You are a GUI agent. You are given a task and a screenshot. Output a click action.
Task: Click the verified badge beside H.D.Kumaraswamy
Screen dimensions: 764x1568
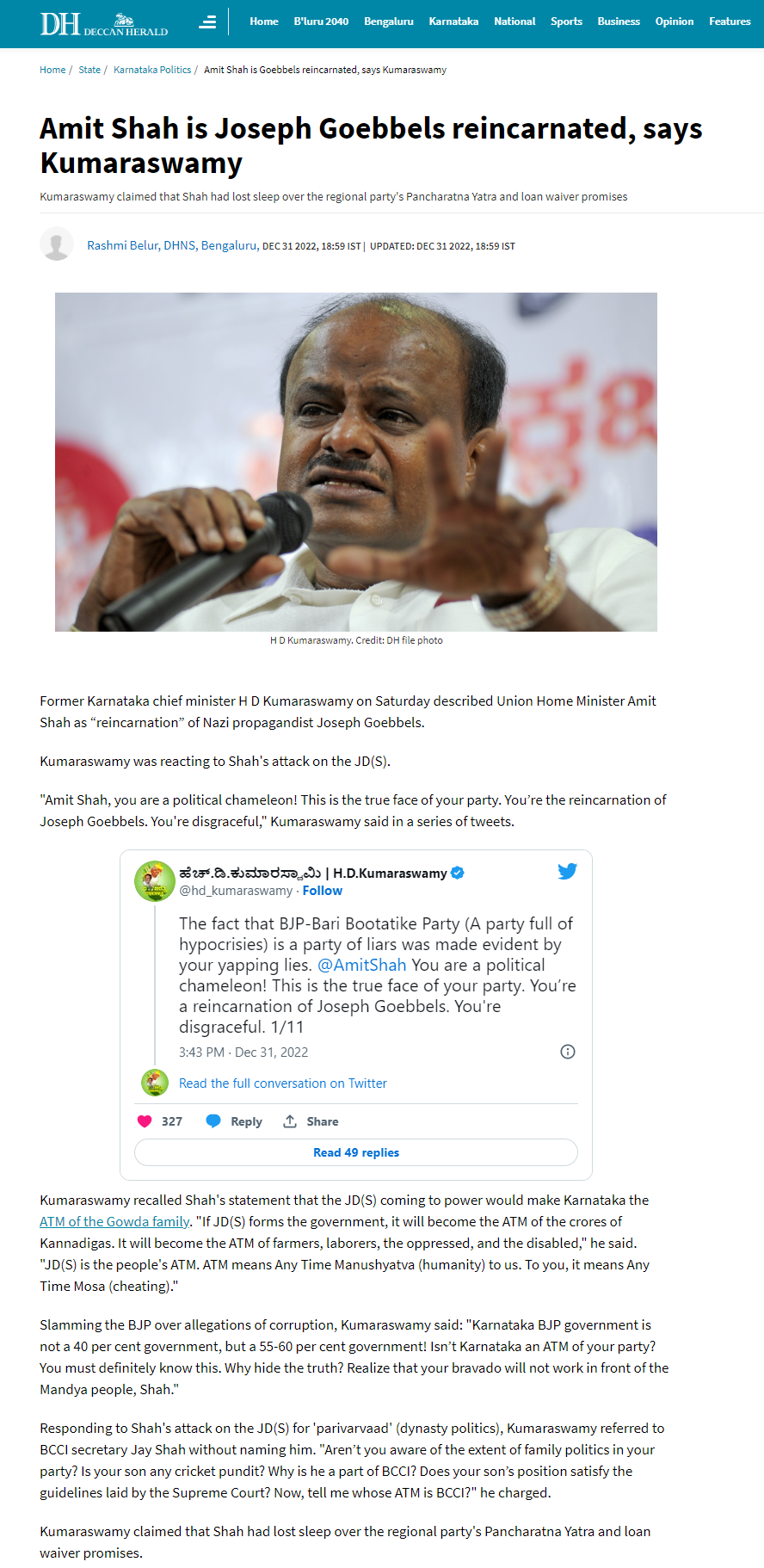(x=458, y=873)
